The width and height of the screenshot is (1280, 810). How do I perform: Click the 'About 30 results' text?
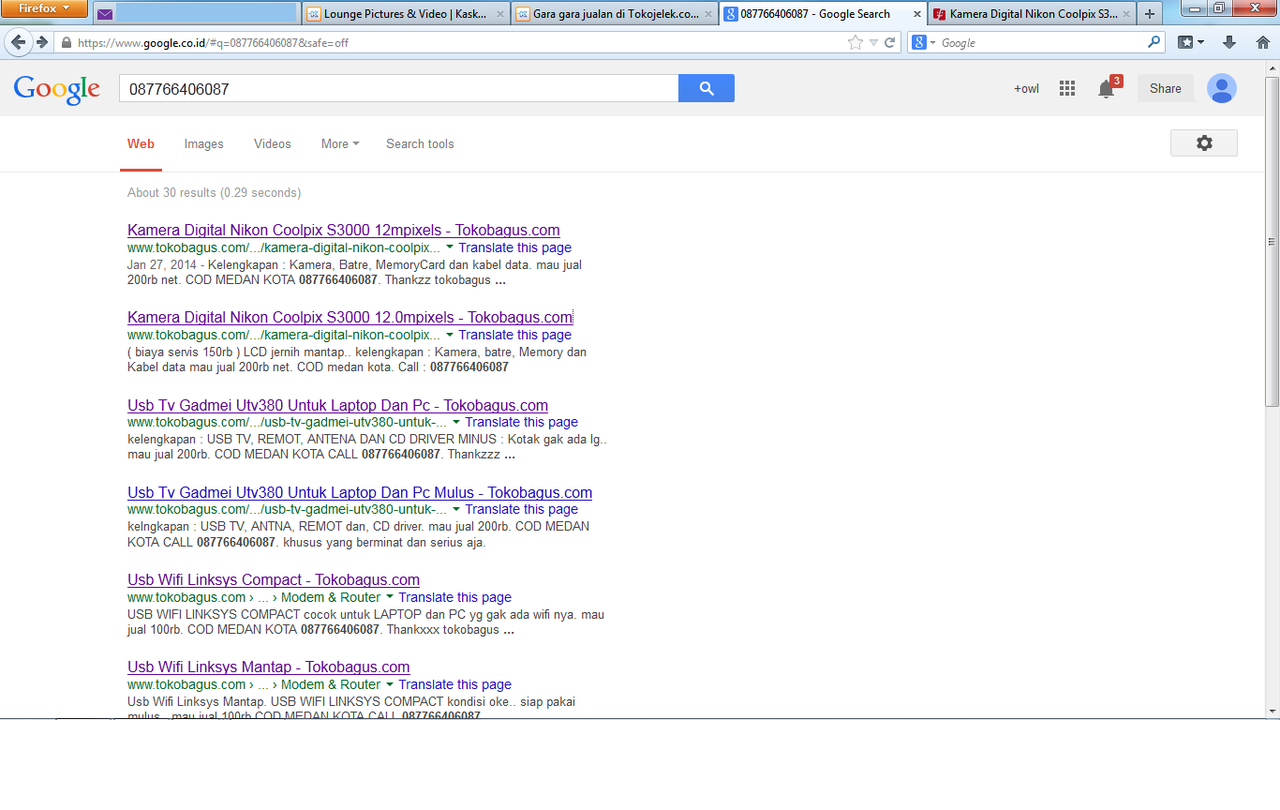pyautogui.click(x=214, y=192)
